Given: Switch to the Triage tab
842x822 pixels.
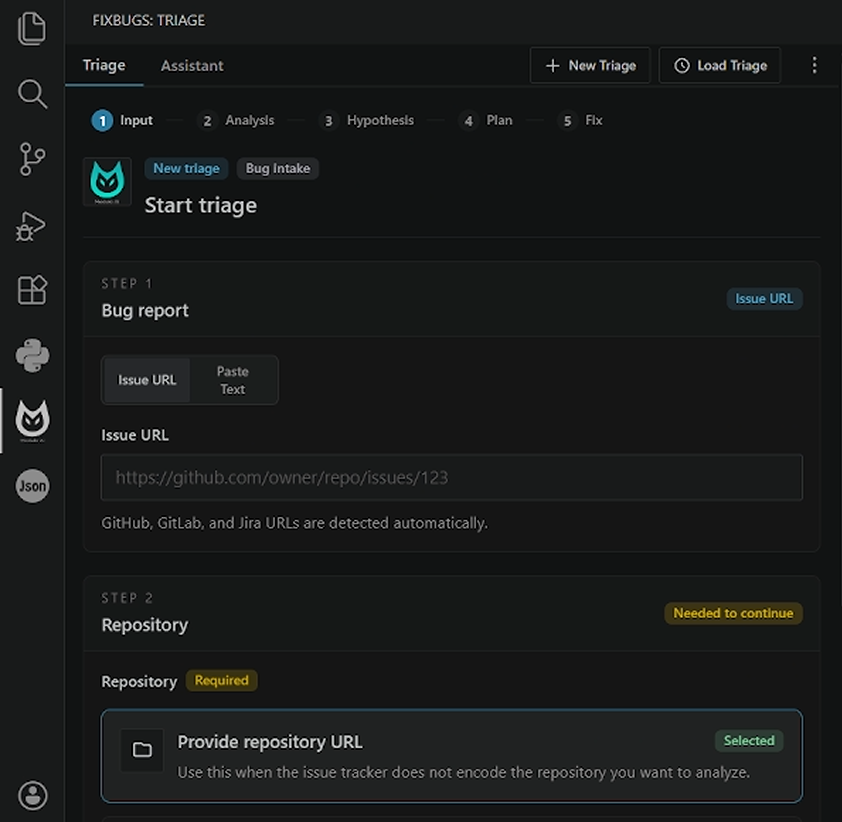Looking at the screenshot, I should (x=104, y=66).
